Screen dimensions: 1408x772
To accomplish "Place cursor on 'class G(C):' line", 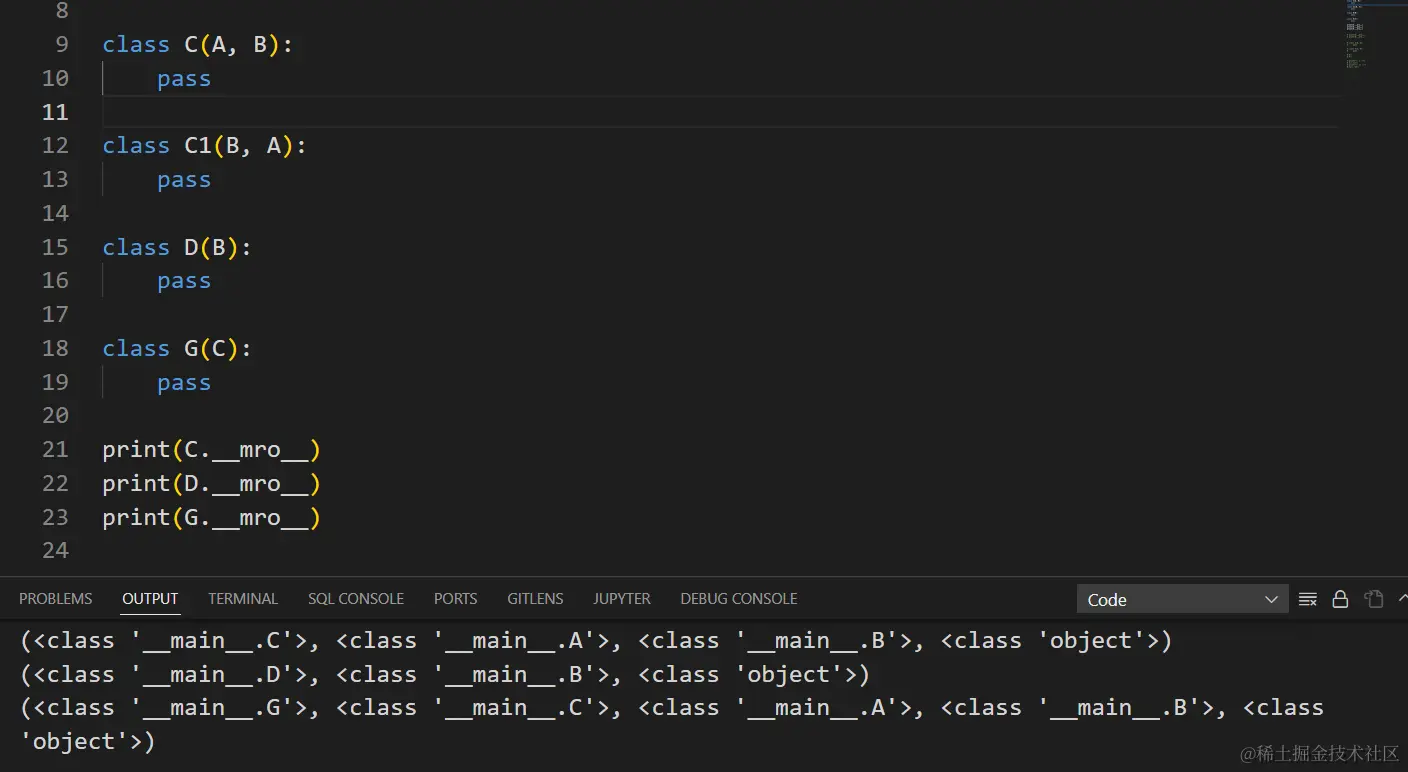I will 177,348.
